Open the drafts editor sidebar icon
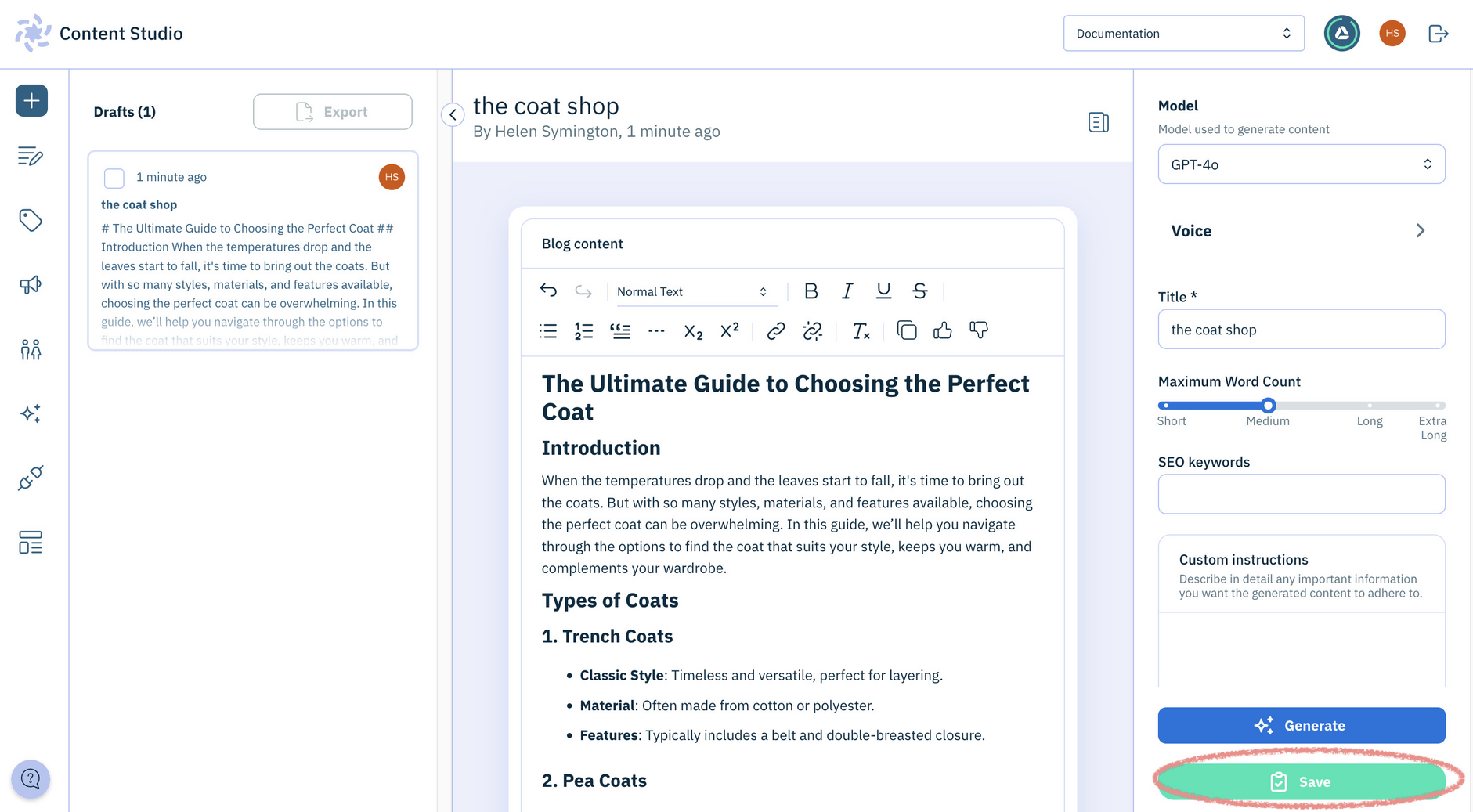Viewport: 1473px width, 812px height. tap(31, 157)
